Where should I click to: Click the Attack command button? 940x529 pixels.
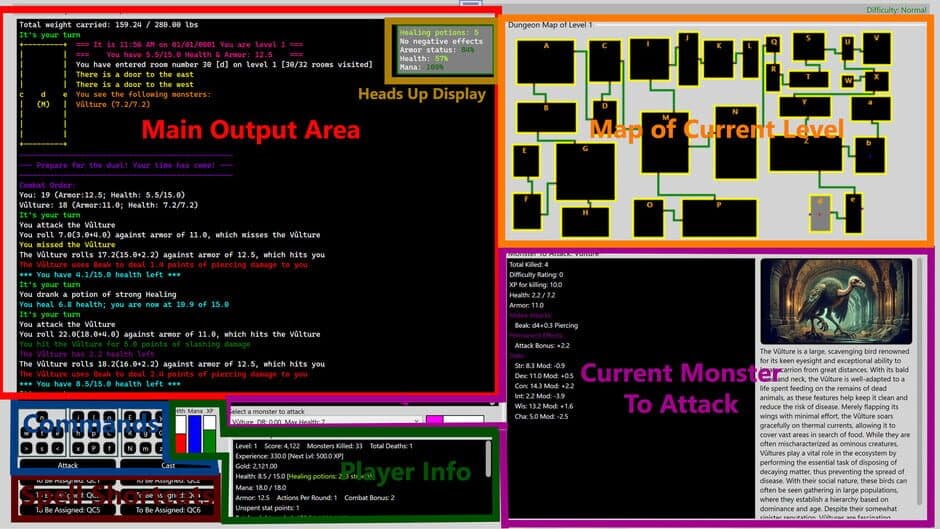68,465
